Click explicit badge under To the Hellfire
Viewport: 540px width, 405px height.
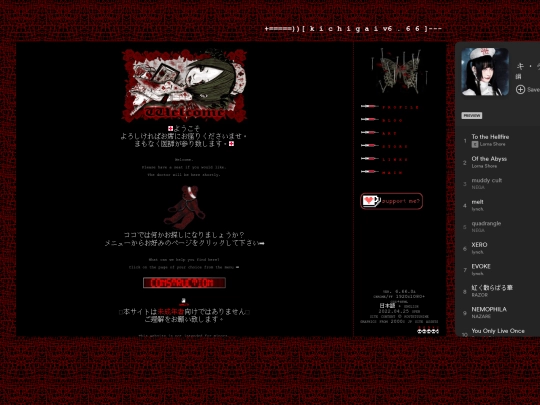click(x=475, y=144)
